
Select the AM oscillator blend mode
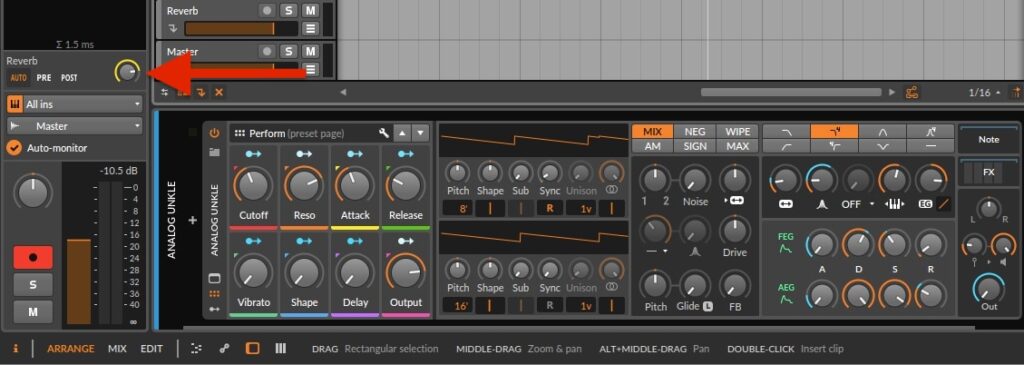pos(652,146)
